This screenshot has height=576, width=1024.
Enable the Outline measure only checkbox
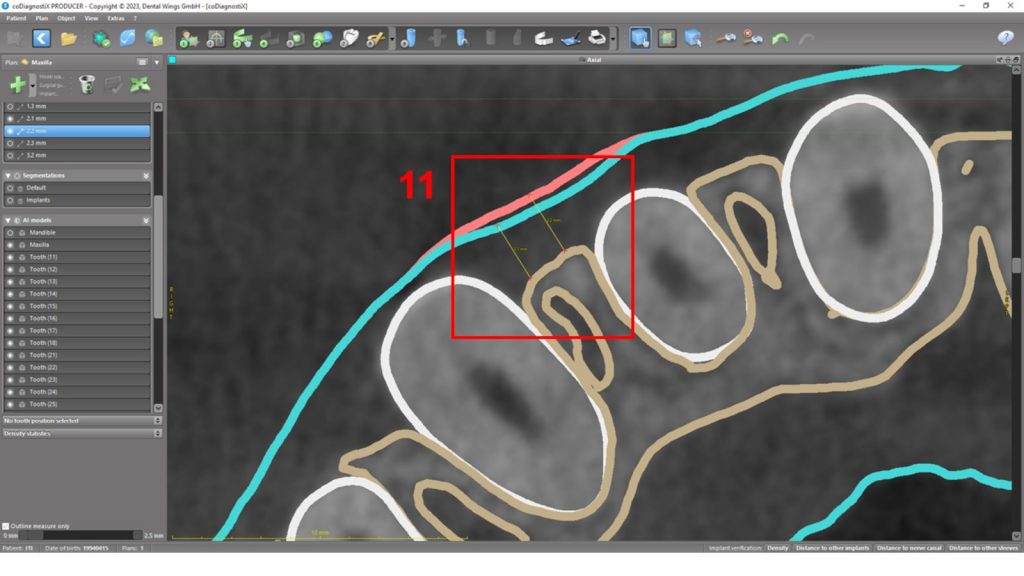6,526
